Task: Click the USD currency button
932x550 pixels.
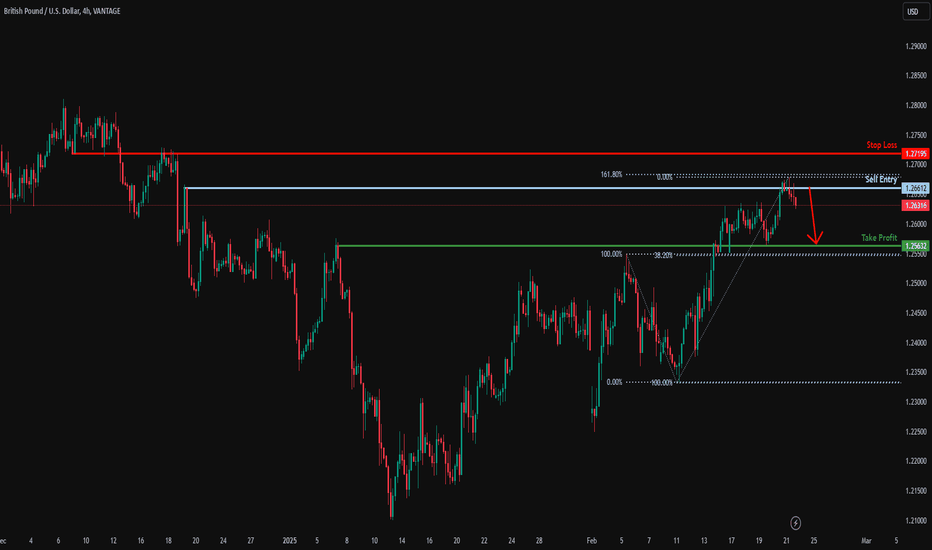Action: [x=915, y=11]
